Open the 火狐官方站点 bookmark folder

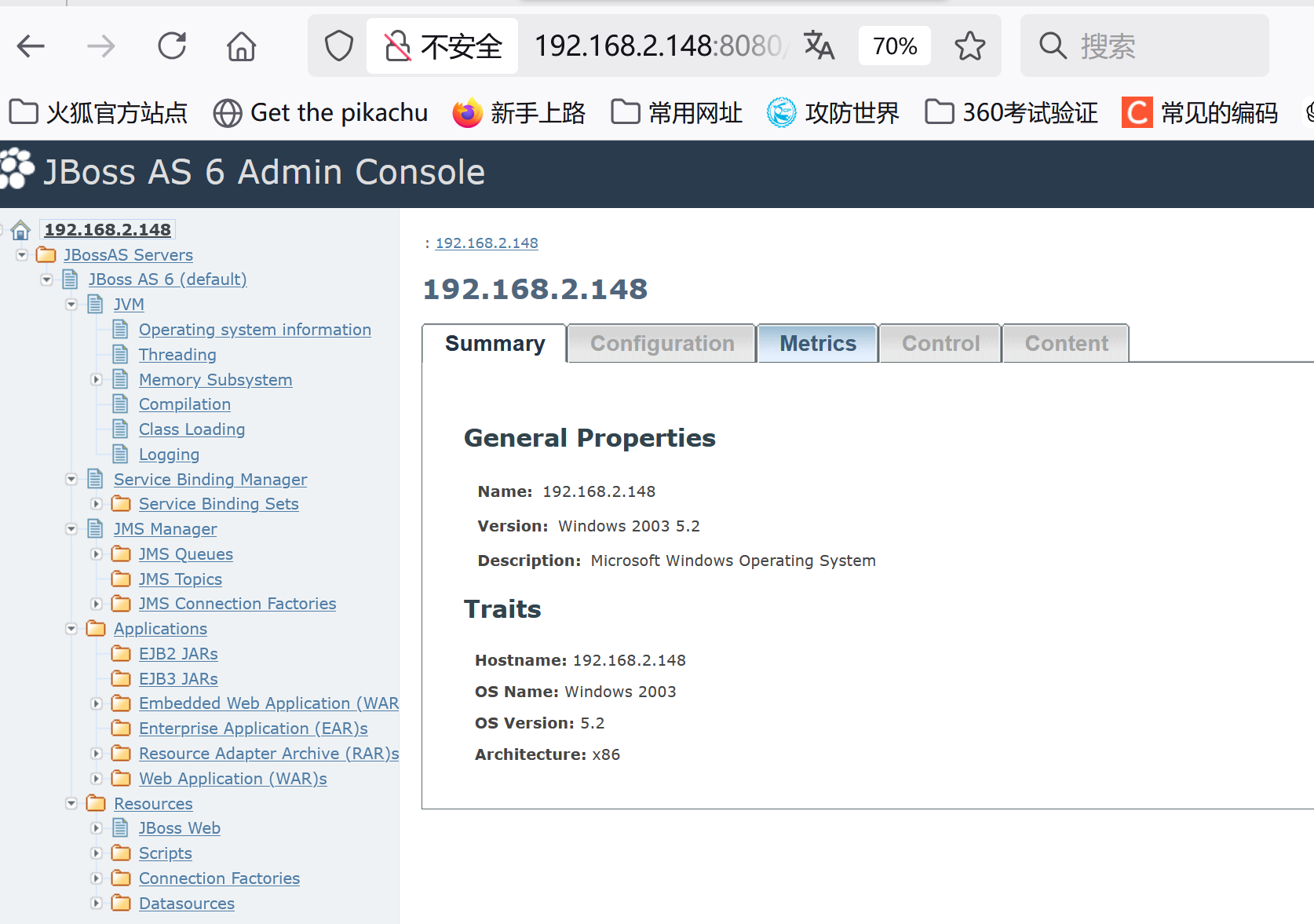pyautogui.click(x=98, y=113)
